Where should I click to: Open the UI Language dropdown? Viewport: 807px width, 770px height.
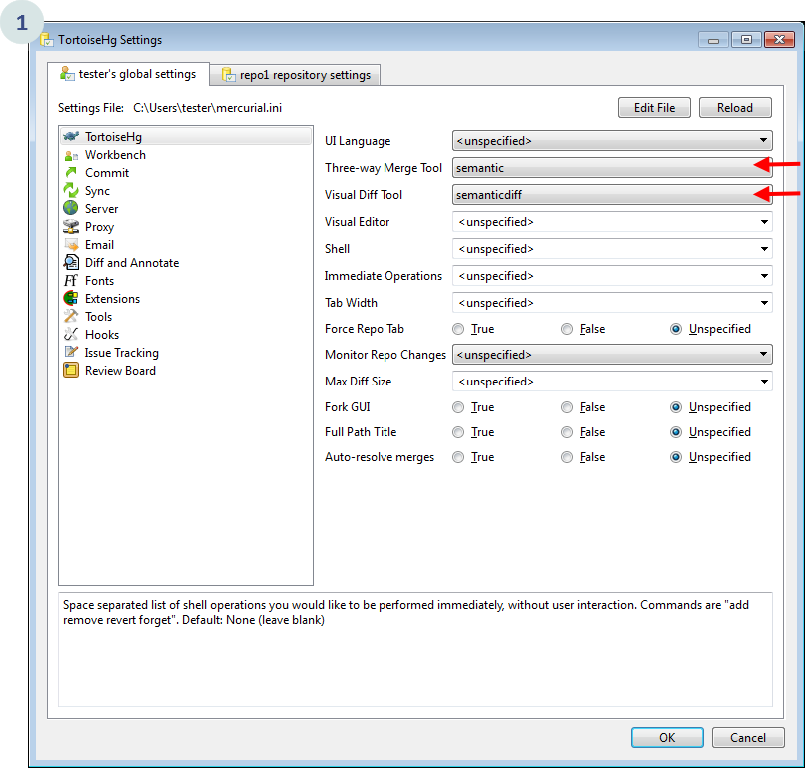pyautogui.click(x=612, y=141)
